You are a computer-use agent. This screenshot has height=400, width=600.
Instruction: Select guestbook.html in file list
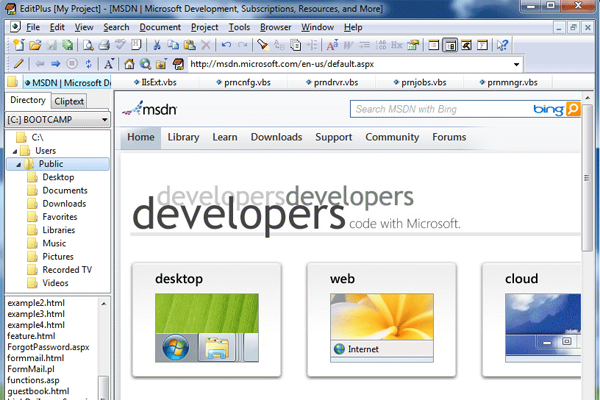point(38,392)
